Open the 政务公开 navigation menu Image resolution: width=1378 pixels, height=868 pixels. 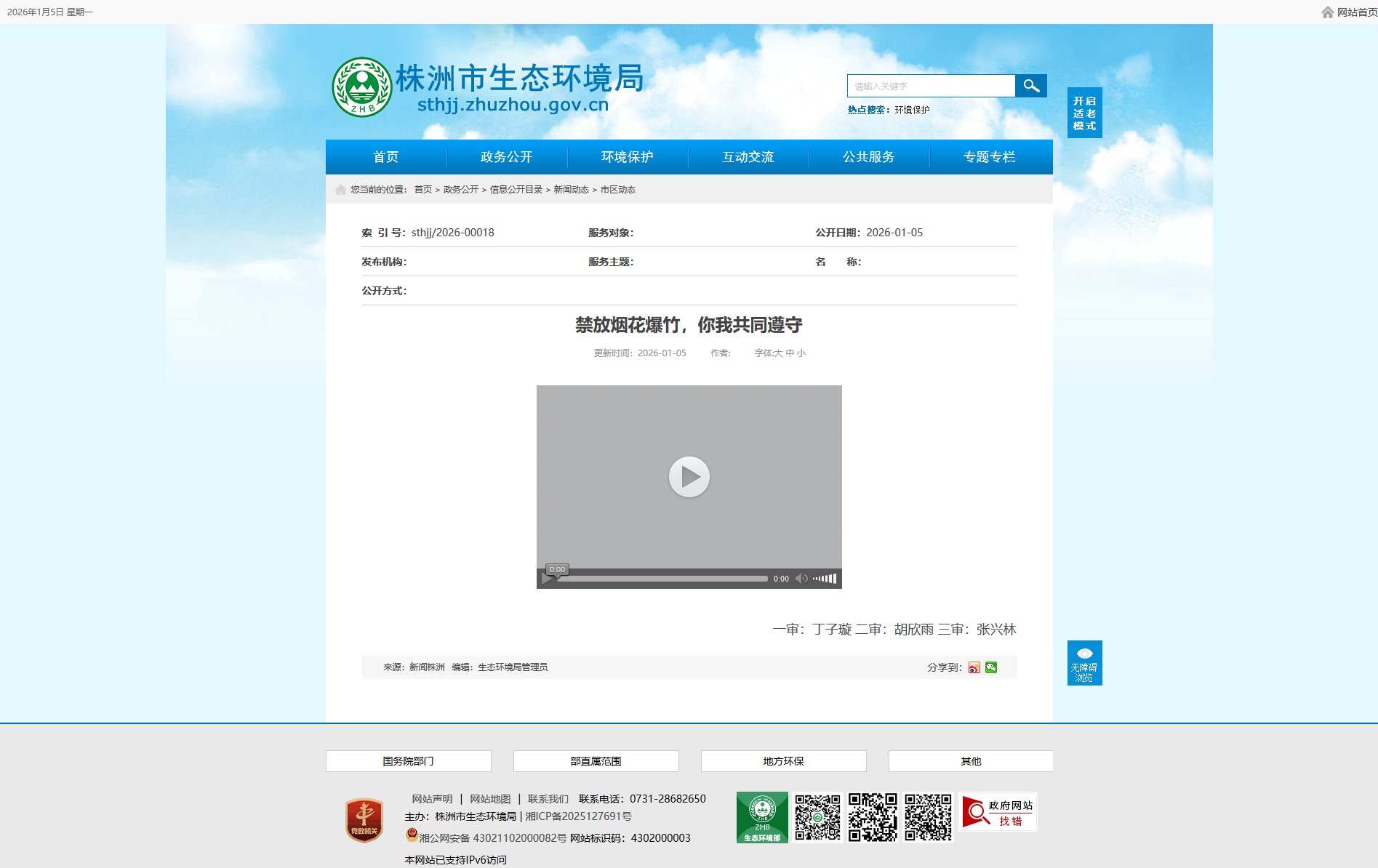tap(506, 157)
